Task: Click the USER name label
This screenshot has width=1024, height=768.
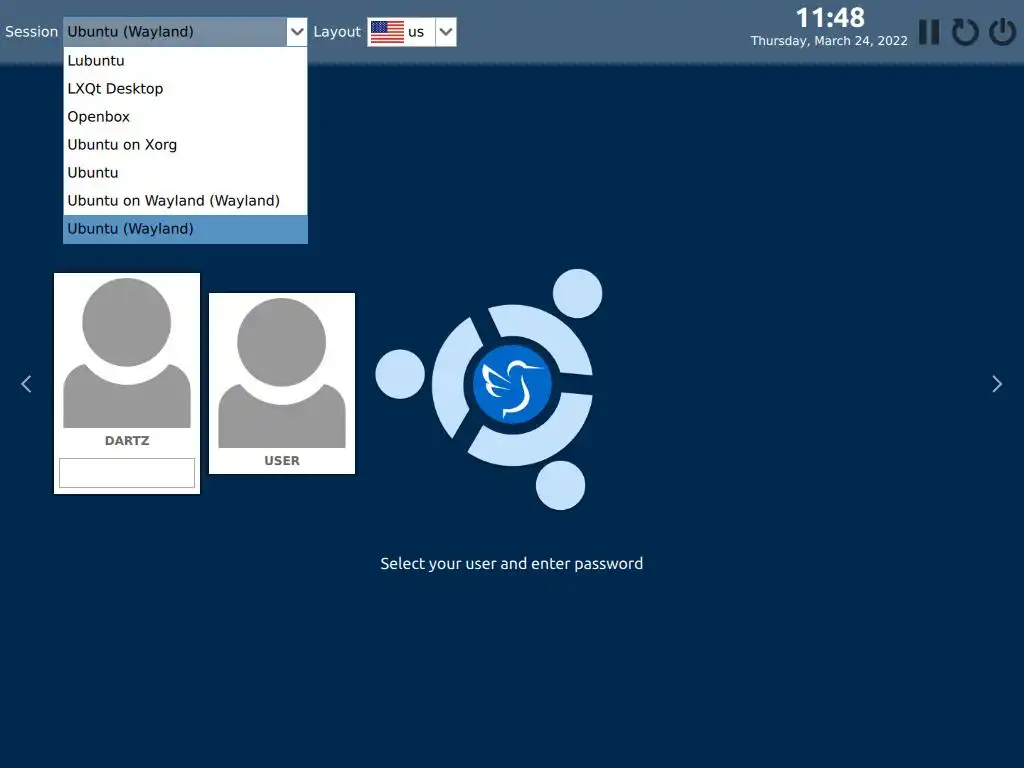Action: click(x=281, y=461)
